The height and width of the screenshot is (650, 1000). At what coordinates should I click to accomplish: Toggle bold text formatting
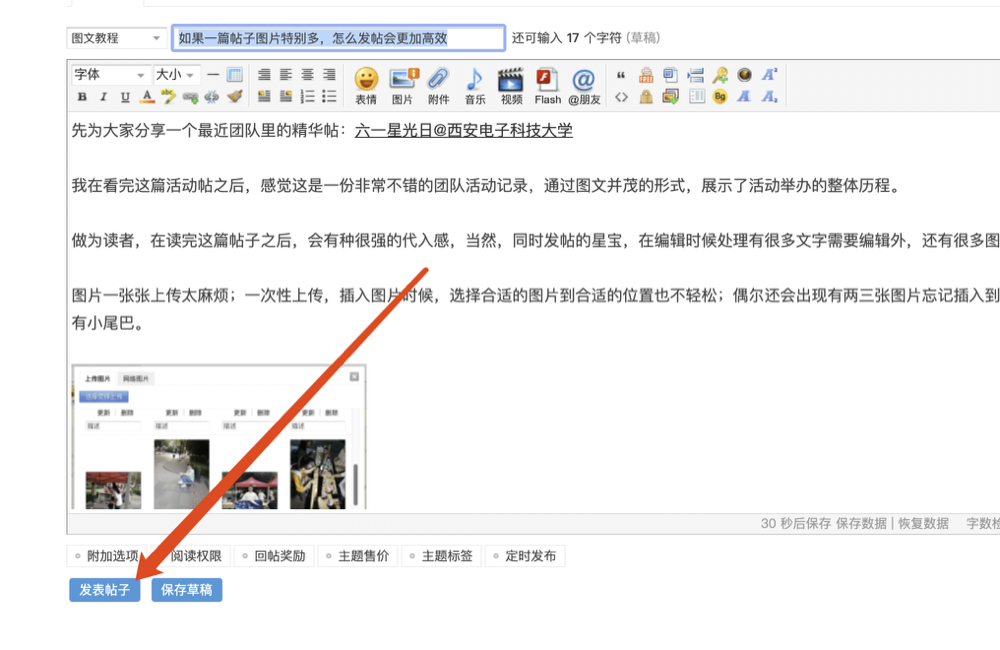82,97
